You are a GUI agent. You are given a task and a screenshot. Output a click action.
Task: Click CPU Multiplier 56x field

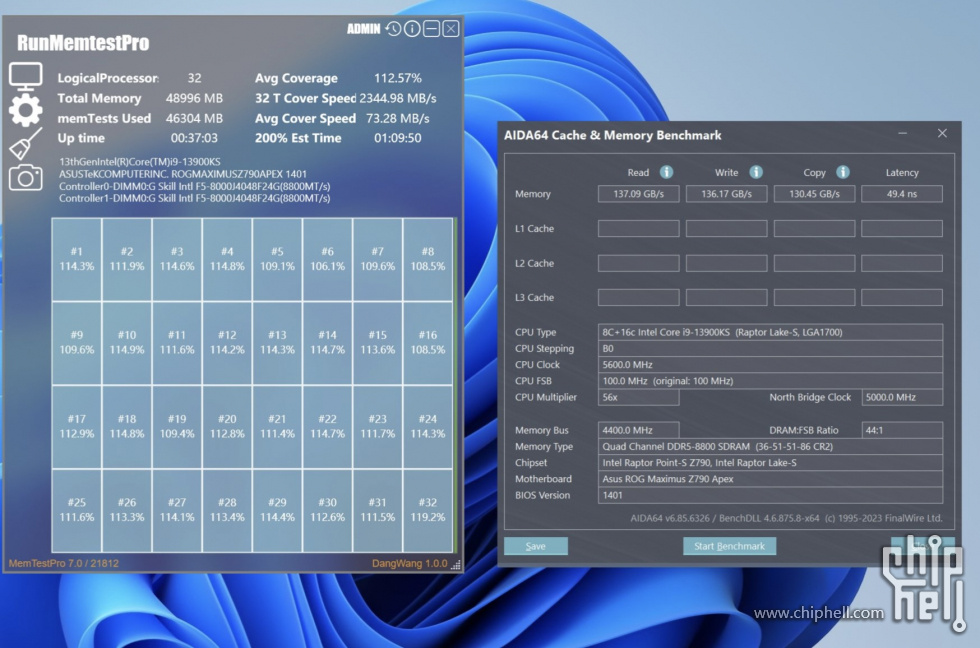[638, 397]
